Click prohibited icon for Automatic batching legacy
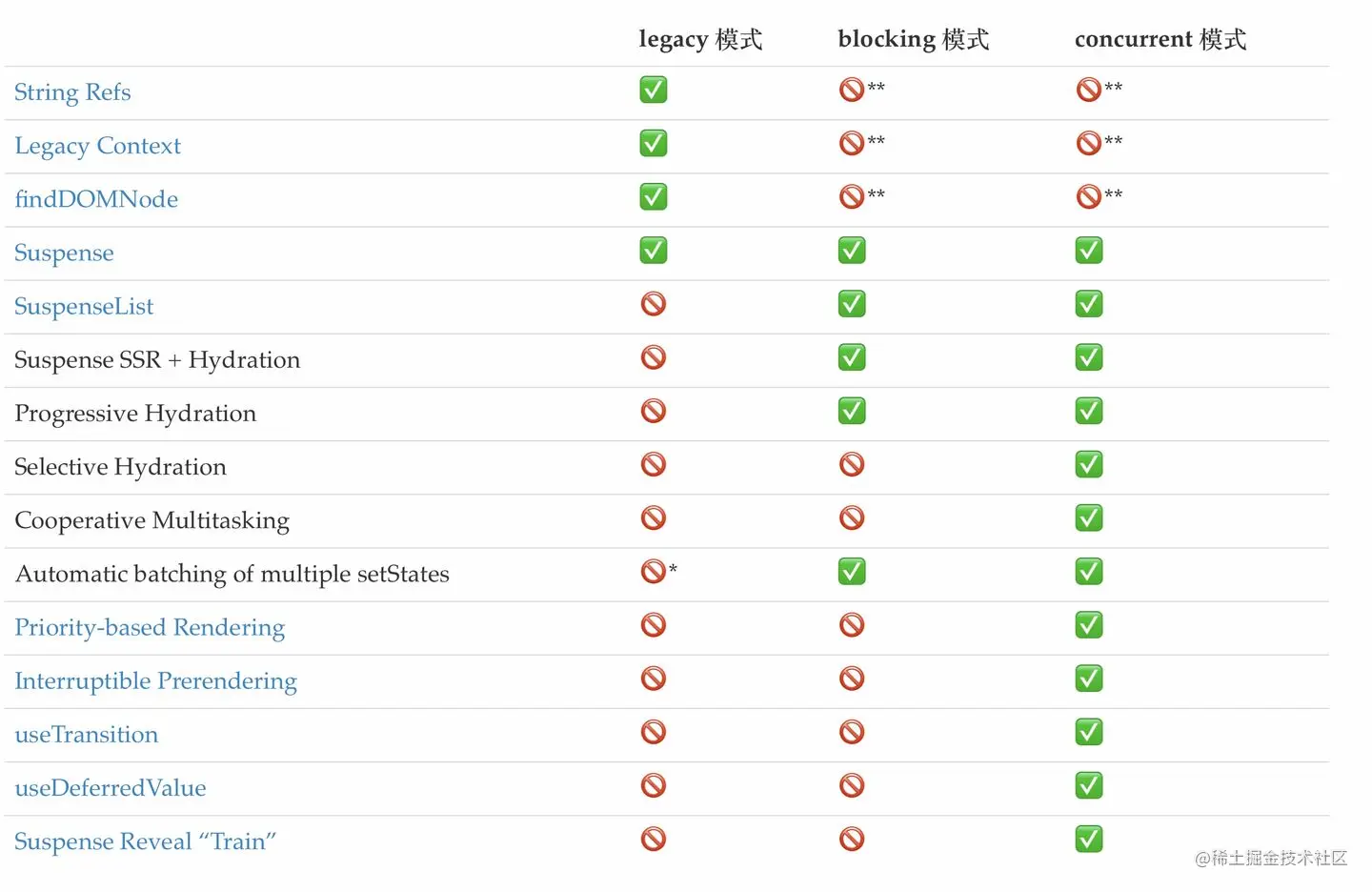 coord(654,572)
